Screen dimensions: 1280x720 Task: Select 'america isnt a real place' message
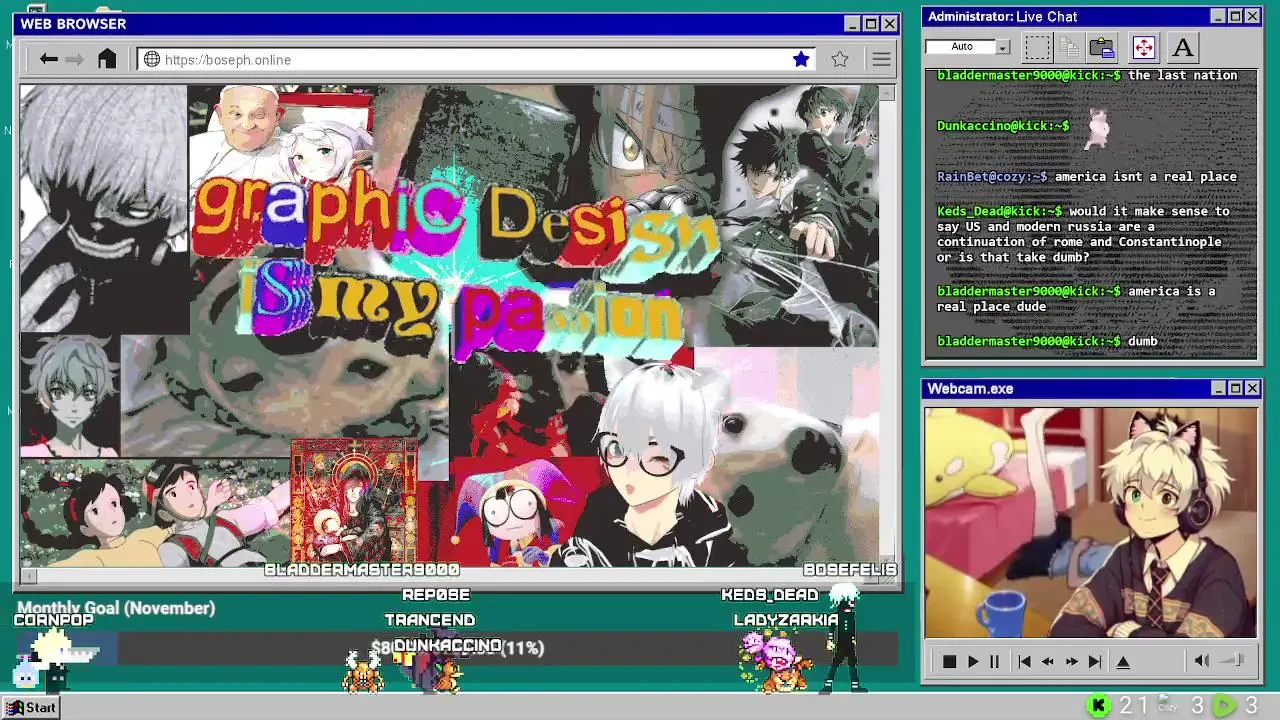tap(1146, 177)
